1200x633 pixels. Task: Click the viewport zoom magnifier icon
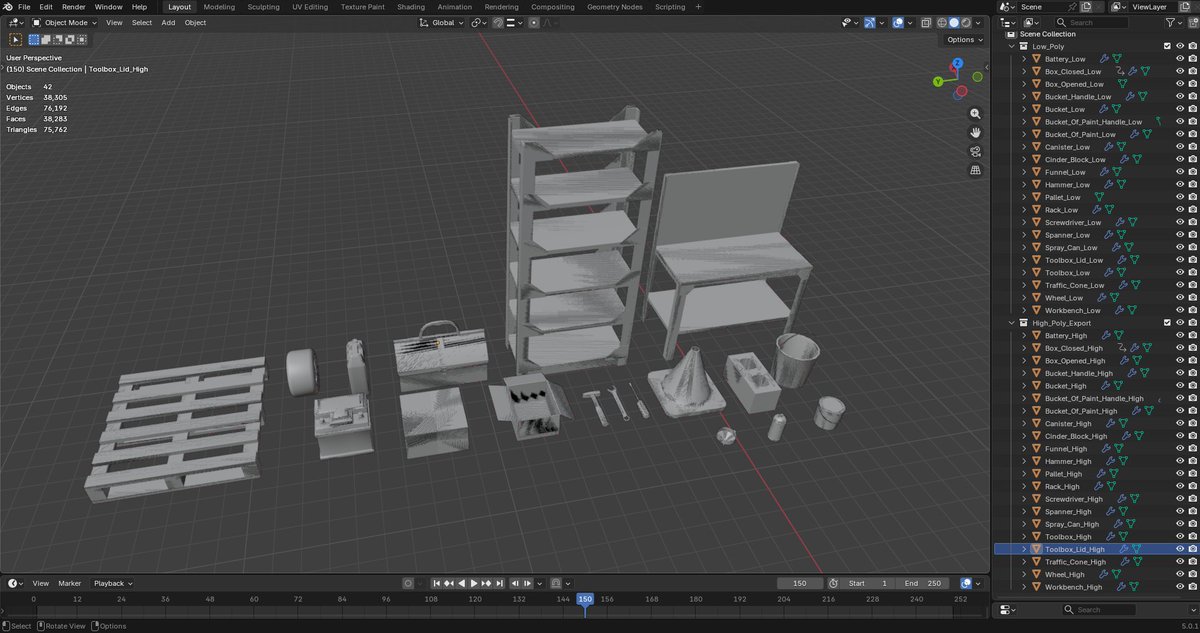point(975,114)
